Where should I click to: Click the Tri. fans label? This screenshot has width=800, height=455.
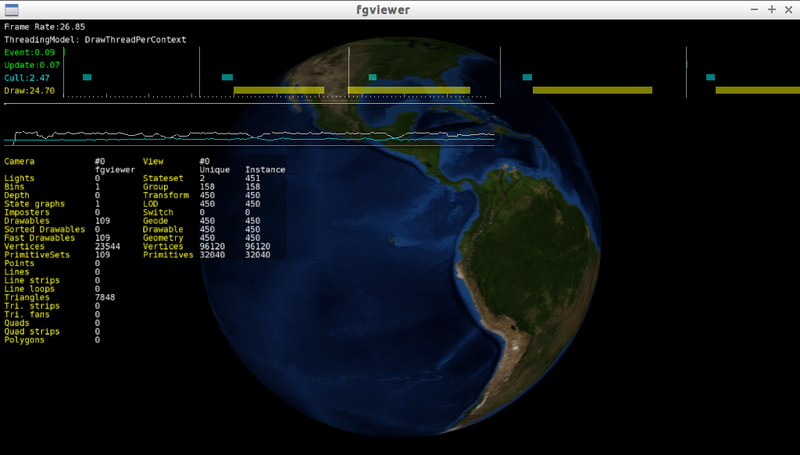pyautogui.click(x=27, y=314)
